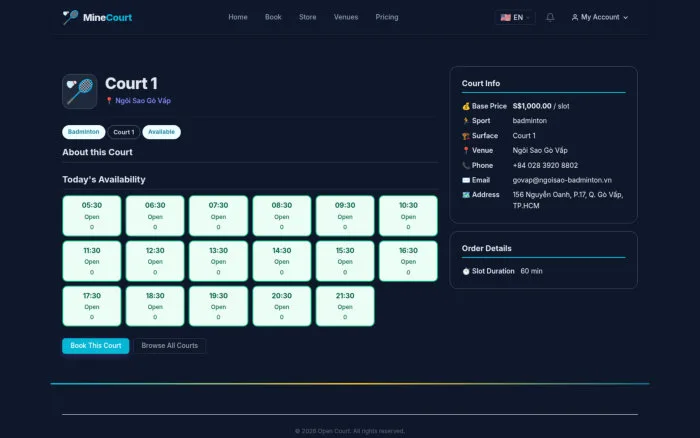700x438 pixels.
Task: Select the 21:30 Open time slot
Action: click(x=345, y=306)
